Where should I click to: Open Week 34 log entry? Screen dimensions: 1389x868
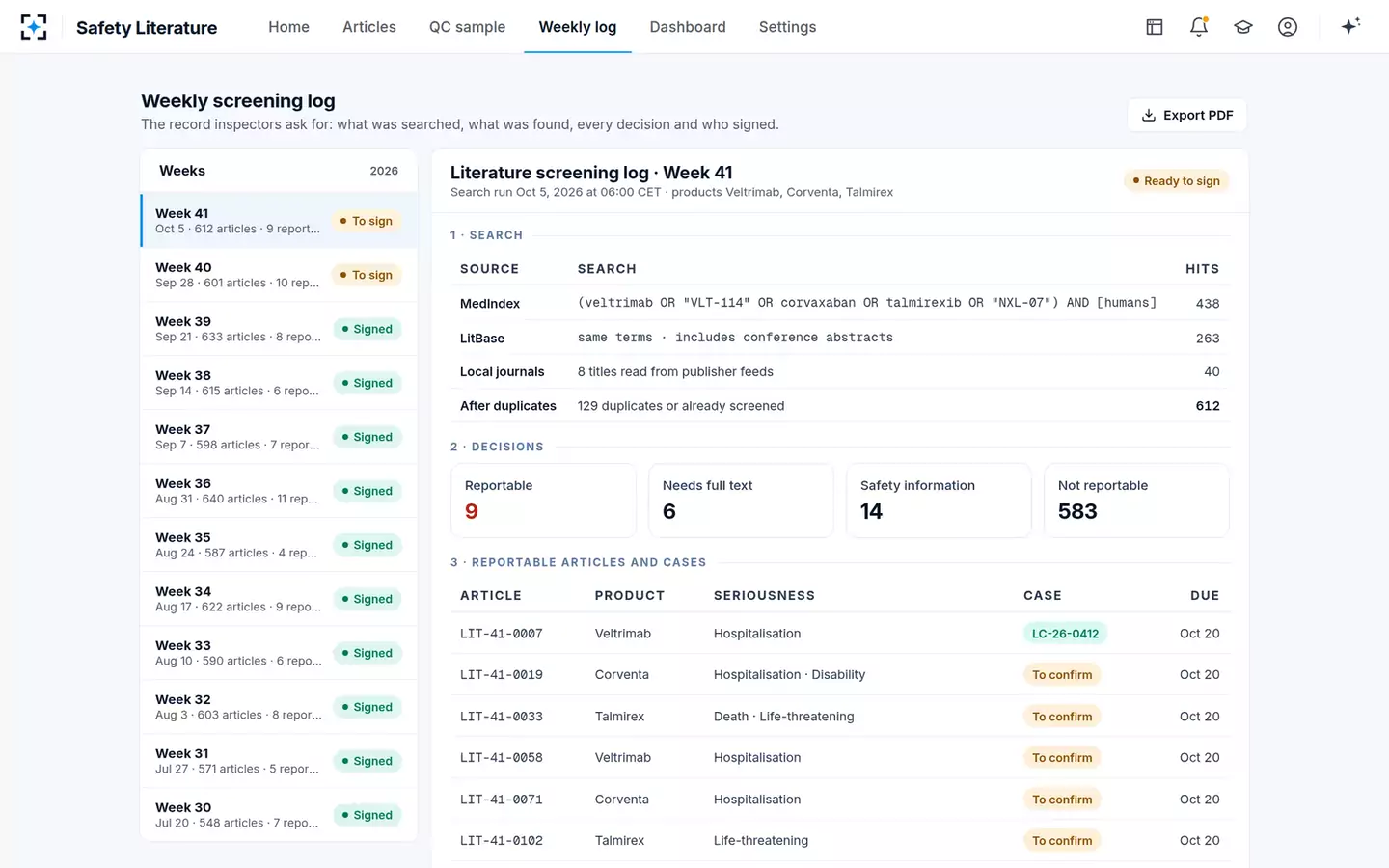(x=280, y=599)
